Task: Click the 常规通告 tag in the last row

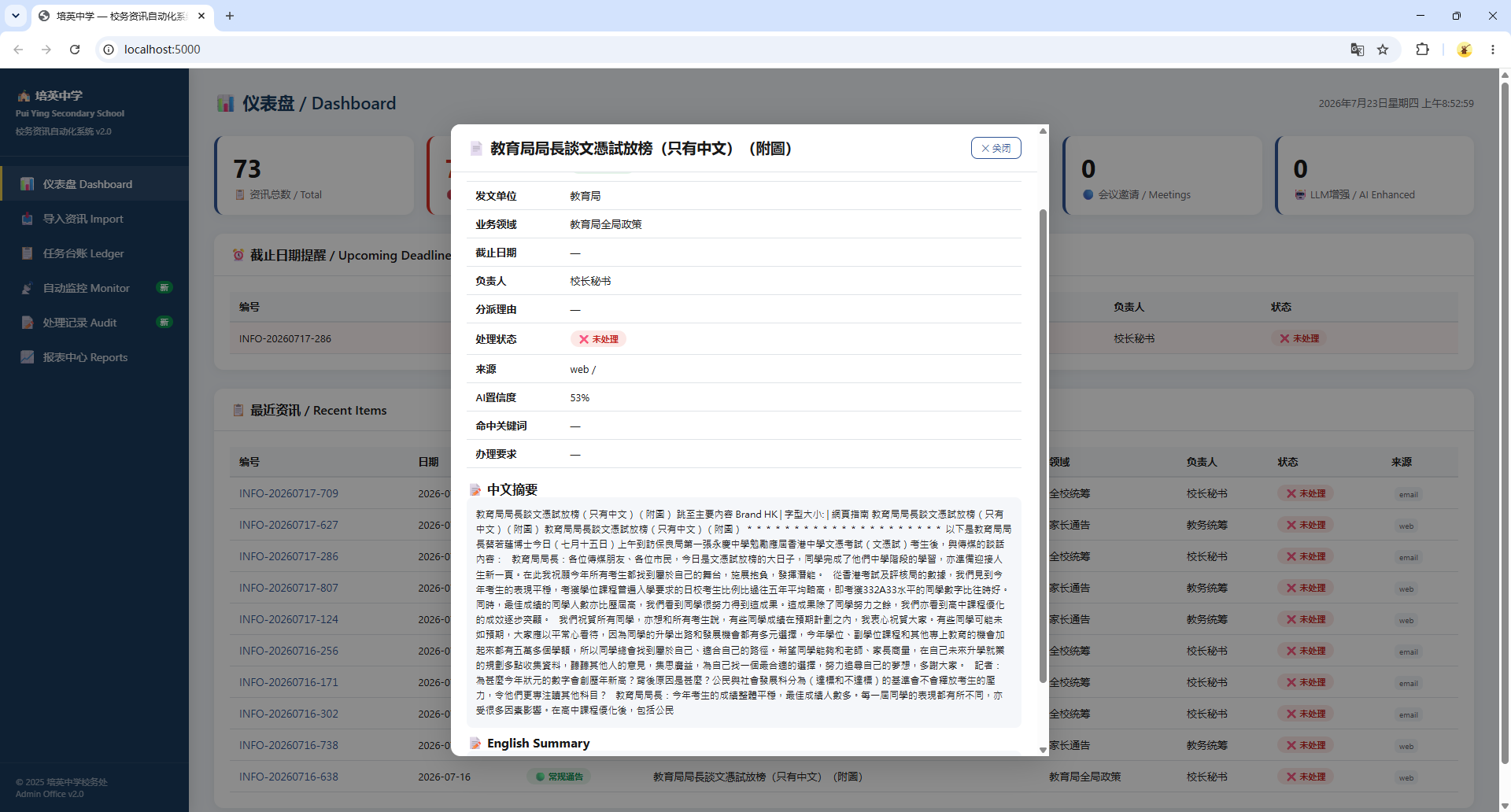Action: pos(559,777)
